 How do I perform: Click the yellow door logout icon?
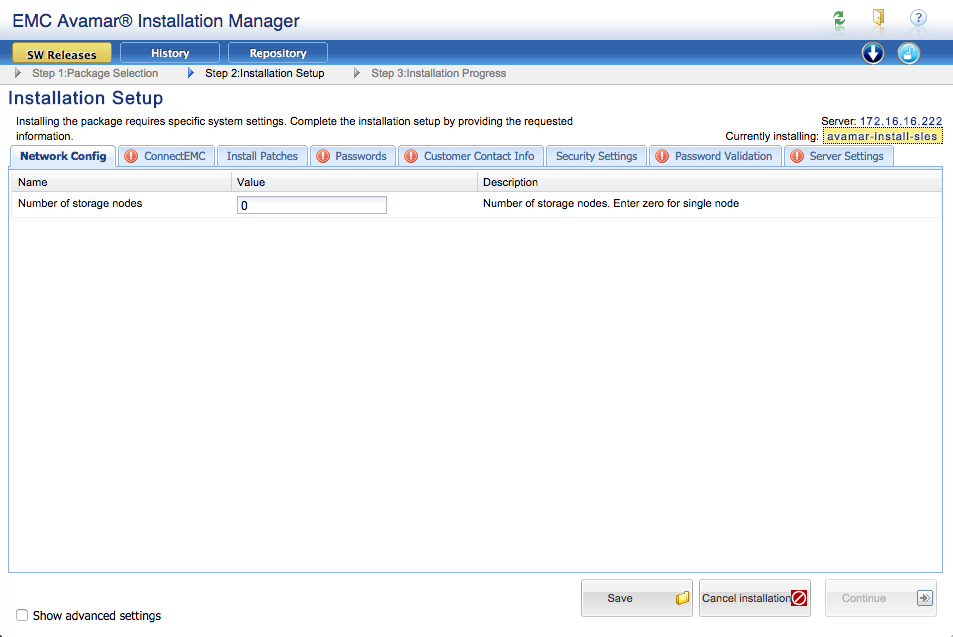tap(878, 18)
